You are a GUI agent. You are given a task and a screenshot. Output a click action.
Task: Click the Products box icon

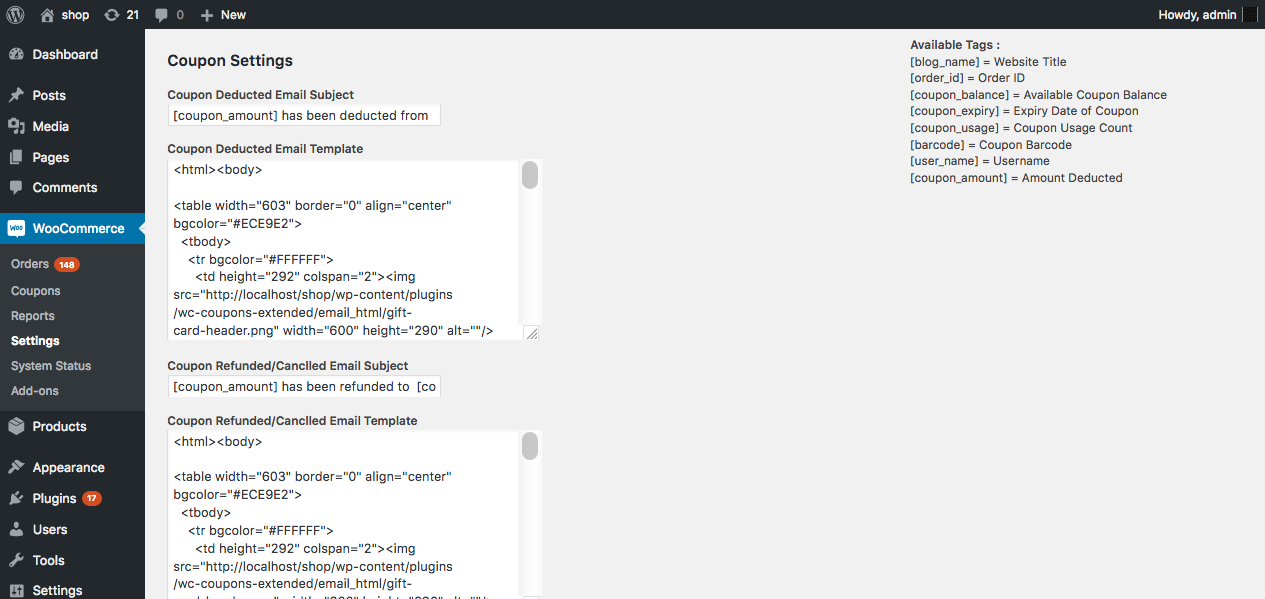16,426
